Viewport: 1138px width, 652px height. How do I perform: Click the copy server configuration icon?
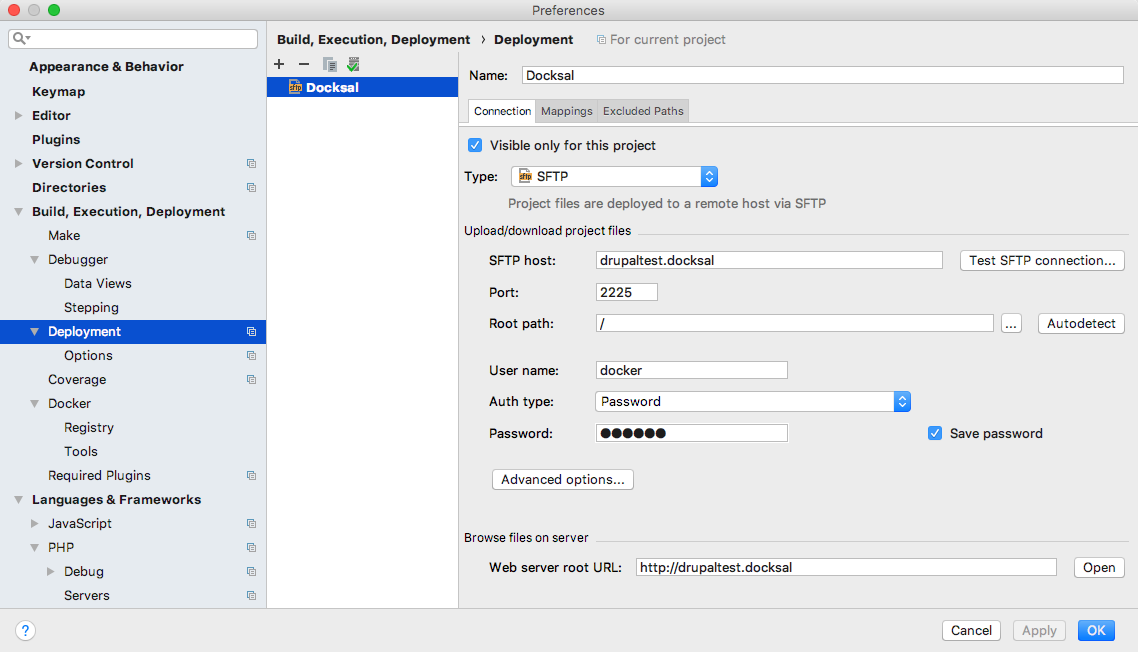pos(329,64)
